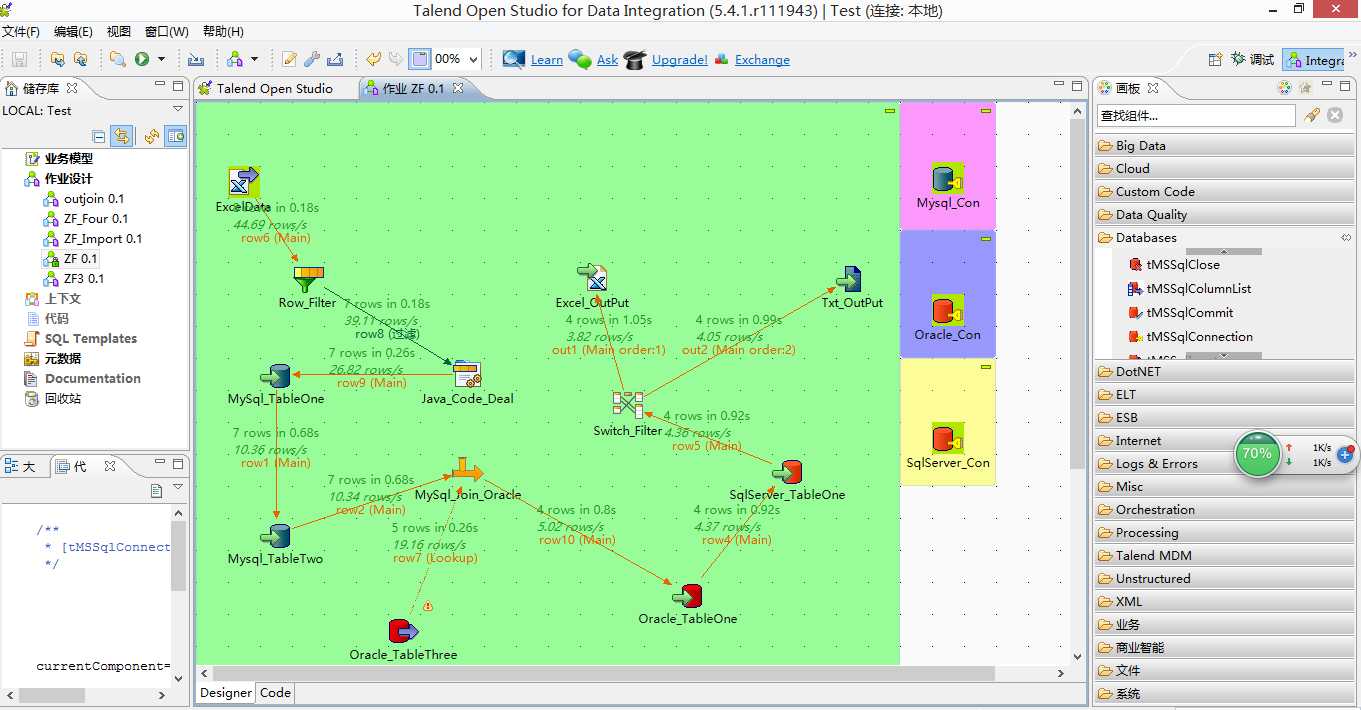Image resolution: width=1361 pixels, height=710 pixels.
Task: Select the Oracle_TableThree input component
Action: click(403, 631)
